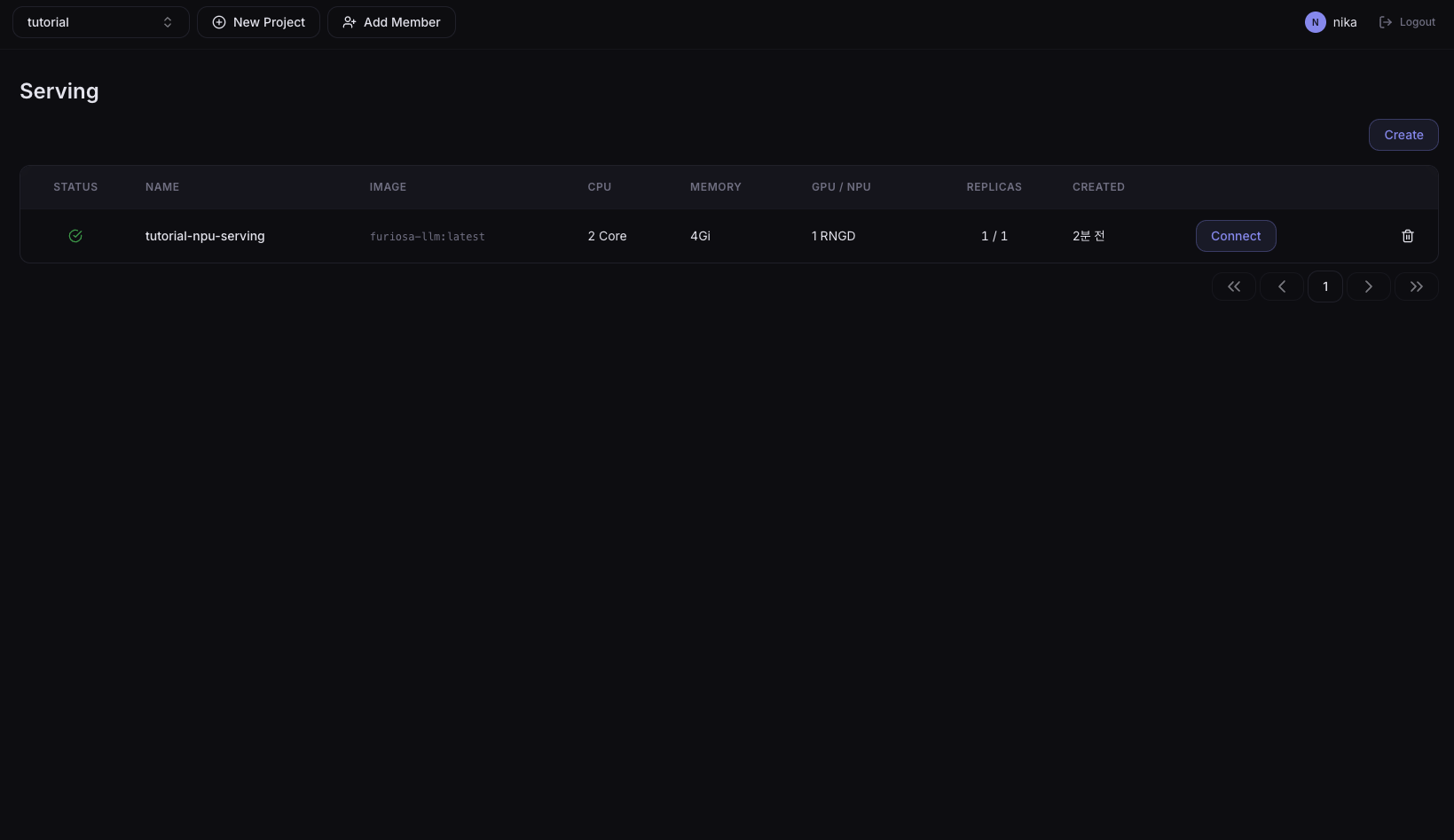Create a new serving
Viewport: 1454px width, 840px height.
pos(1403,135)
